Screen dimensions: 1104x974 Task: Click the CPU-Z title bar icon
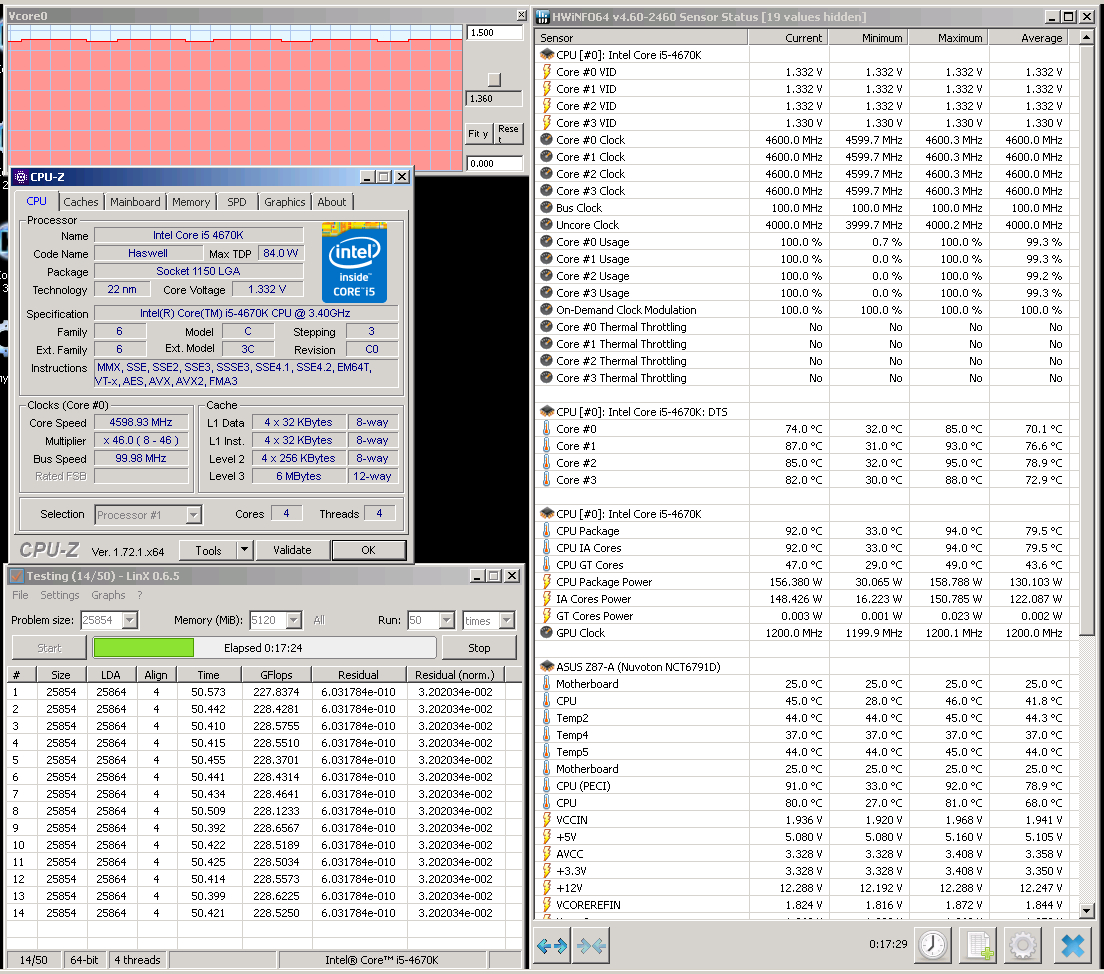point(20,177)
